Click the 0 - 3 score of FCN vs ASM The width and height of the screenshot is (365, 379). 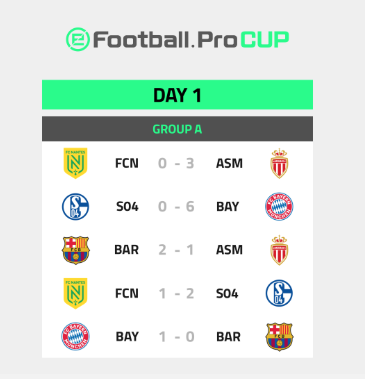tap(176, 163)
